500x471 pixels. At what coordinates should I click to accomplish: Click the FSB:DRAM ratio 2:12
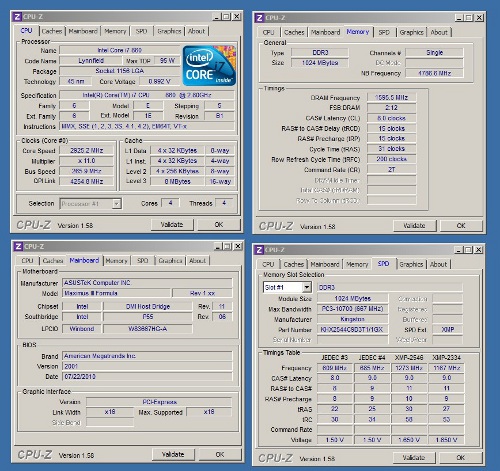(x=391, y=108)
